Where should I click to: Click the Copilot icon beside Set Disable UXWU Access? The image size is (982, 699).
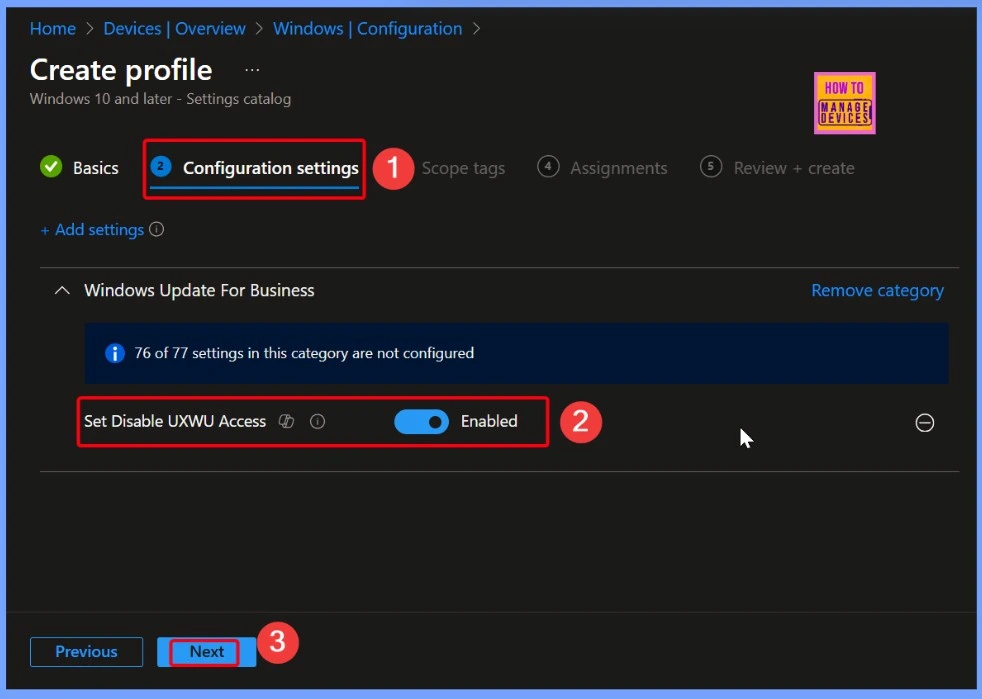[x=286, y=422]
